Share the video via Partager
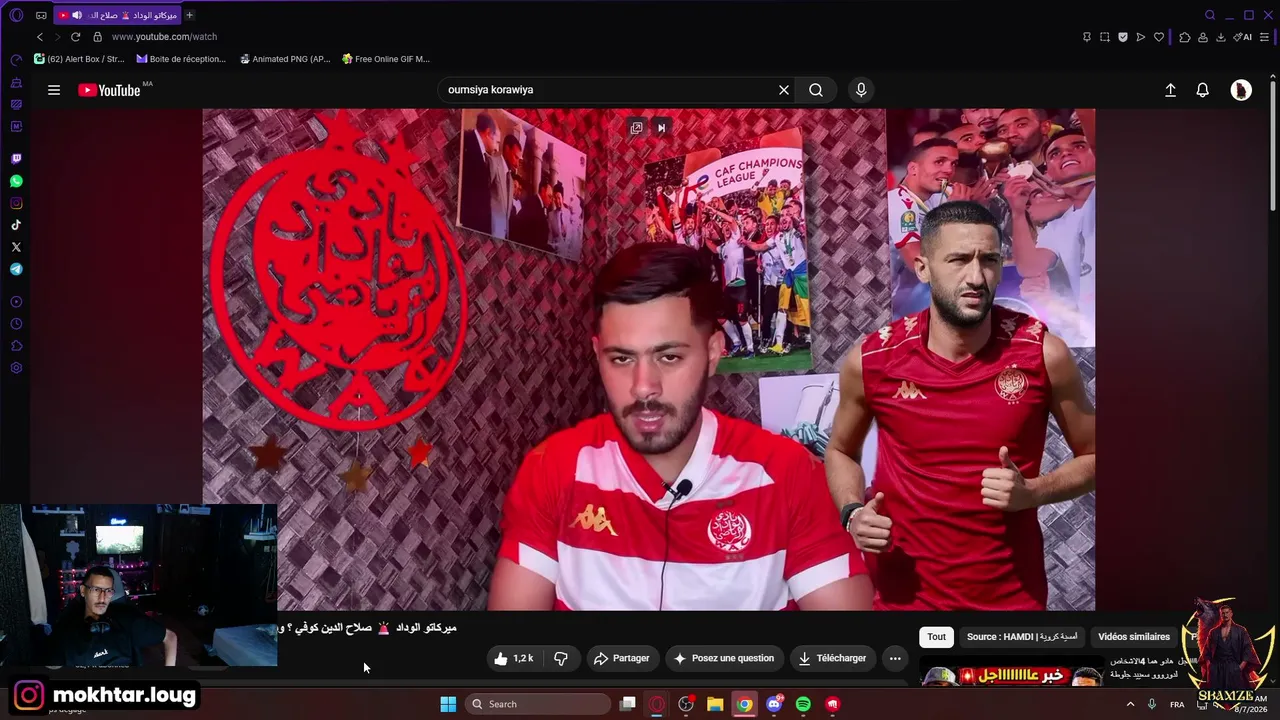 (x=621, y=658)
